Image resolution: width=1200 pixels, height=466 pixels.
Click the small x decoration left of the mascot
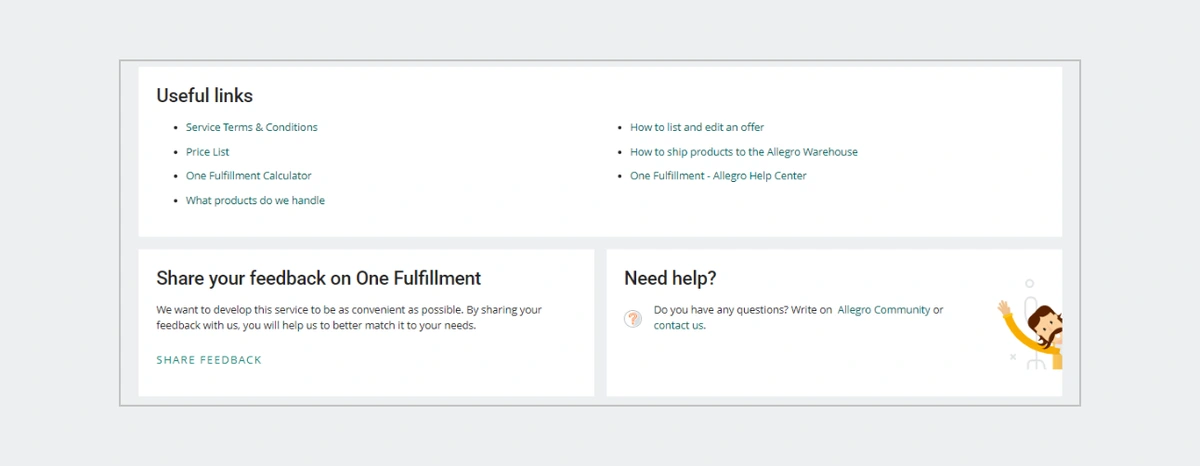1012,357
